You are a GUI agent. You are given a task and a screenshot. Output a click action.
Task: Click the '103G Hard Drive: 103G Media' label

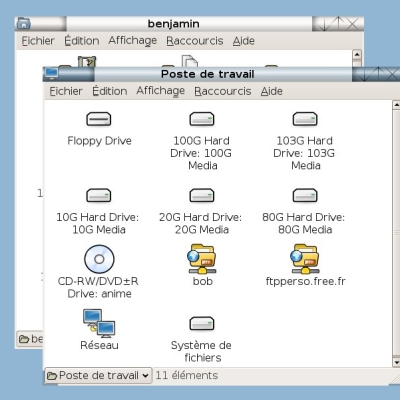[x=304, y=153]
